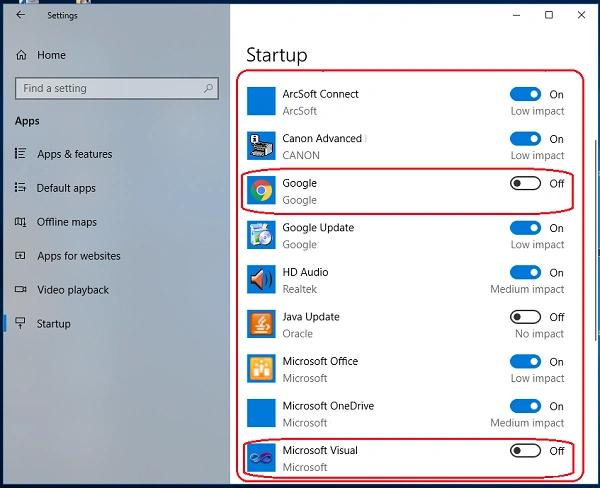The height and width of the screenshot is (488, 600).
Task: Turn off Microsoft Office startup toggle
Action: coord(525,361)
